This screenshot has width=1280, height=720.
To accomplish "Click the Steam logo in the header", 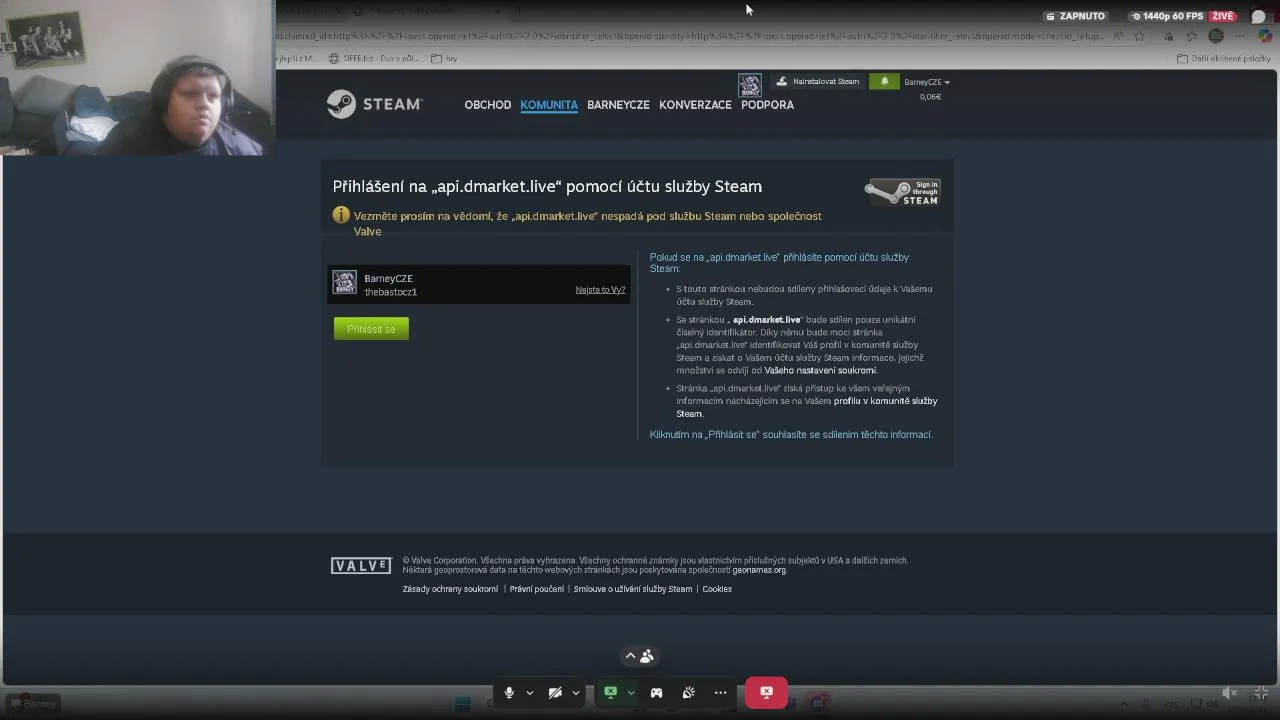I will point(374,104).
